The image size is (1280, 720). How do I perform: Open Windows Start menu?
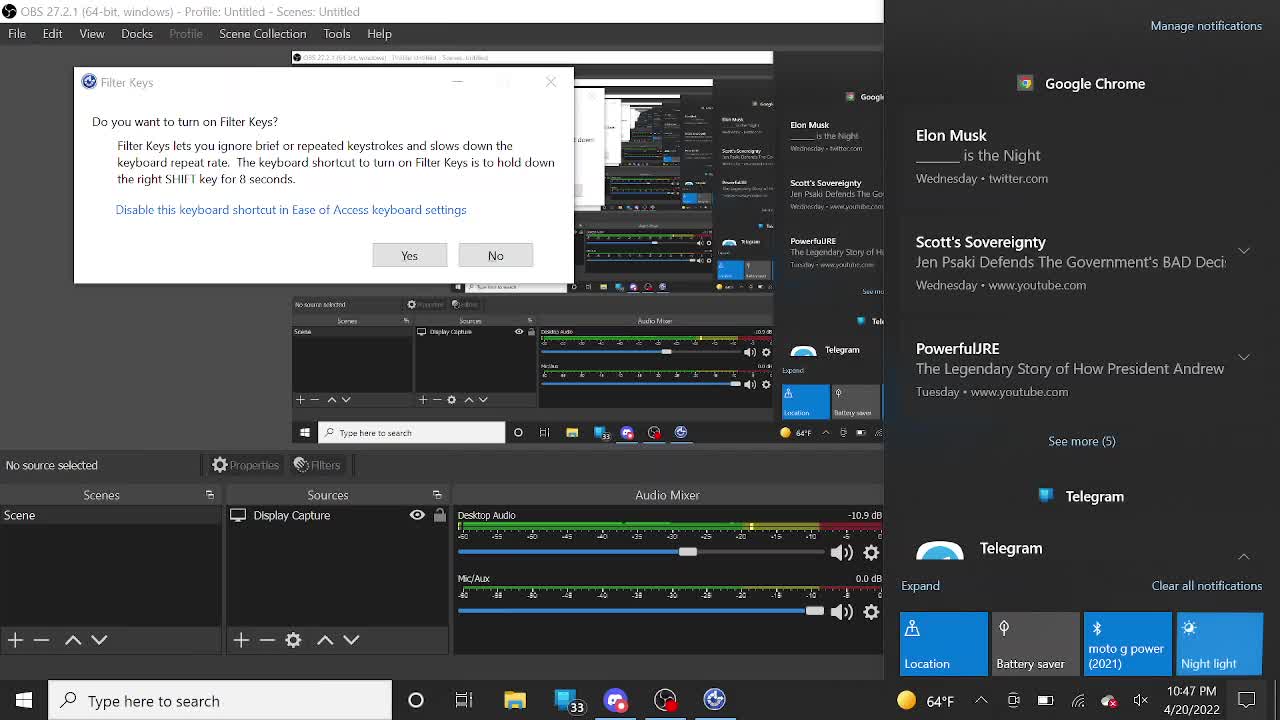coord(24,700)
